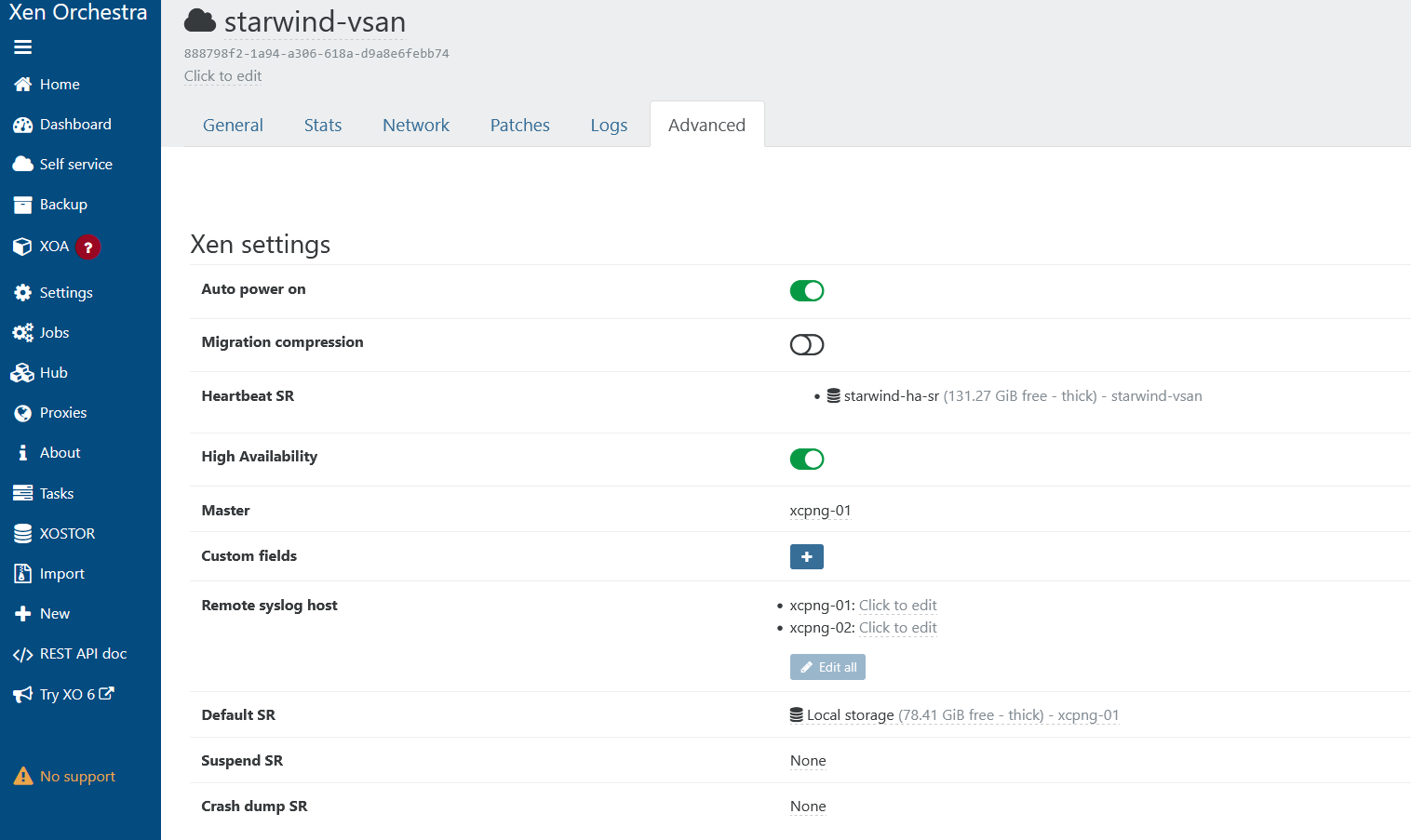Click the Heartbeat SR label
1411x840 pixels.
(248, 396)
